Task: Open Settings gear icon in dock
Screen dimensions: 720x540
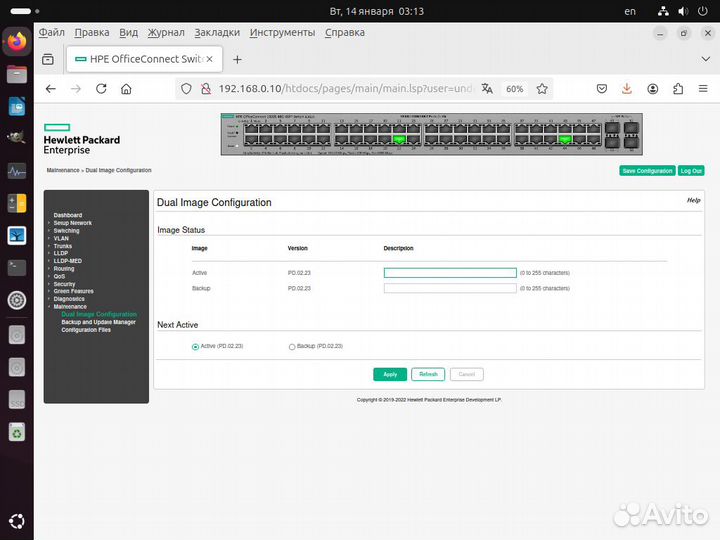Action: [x=17, y=300]
